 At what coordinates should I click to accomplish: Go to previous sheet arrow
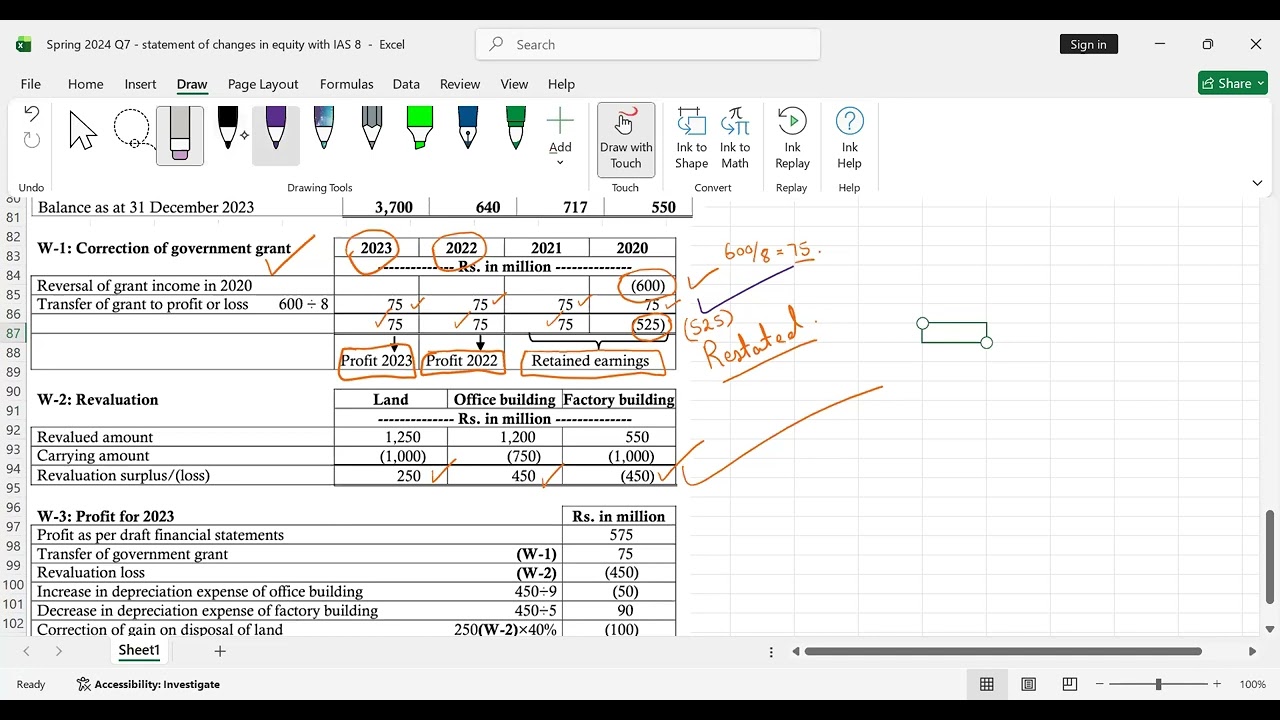point(27,651)
